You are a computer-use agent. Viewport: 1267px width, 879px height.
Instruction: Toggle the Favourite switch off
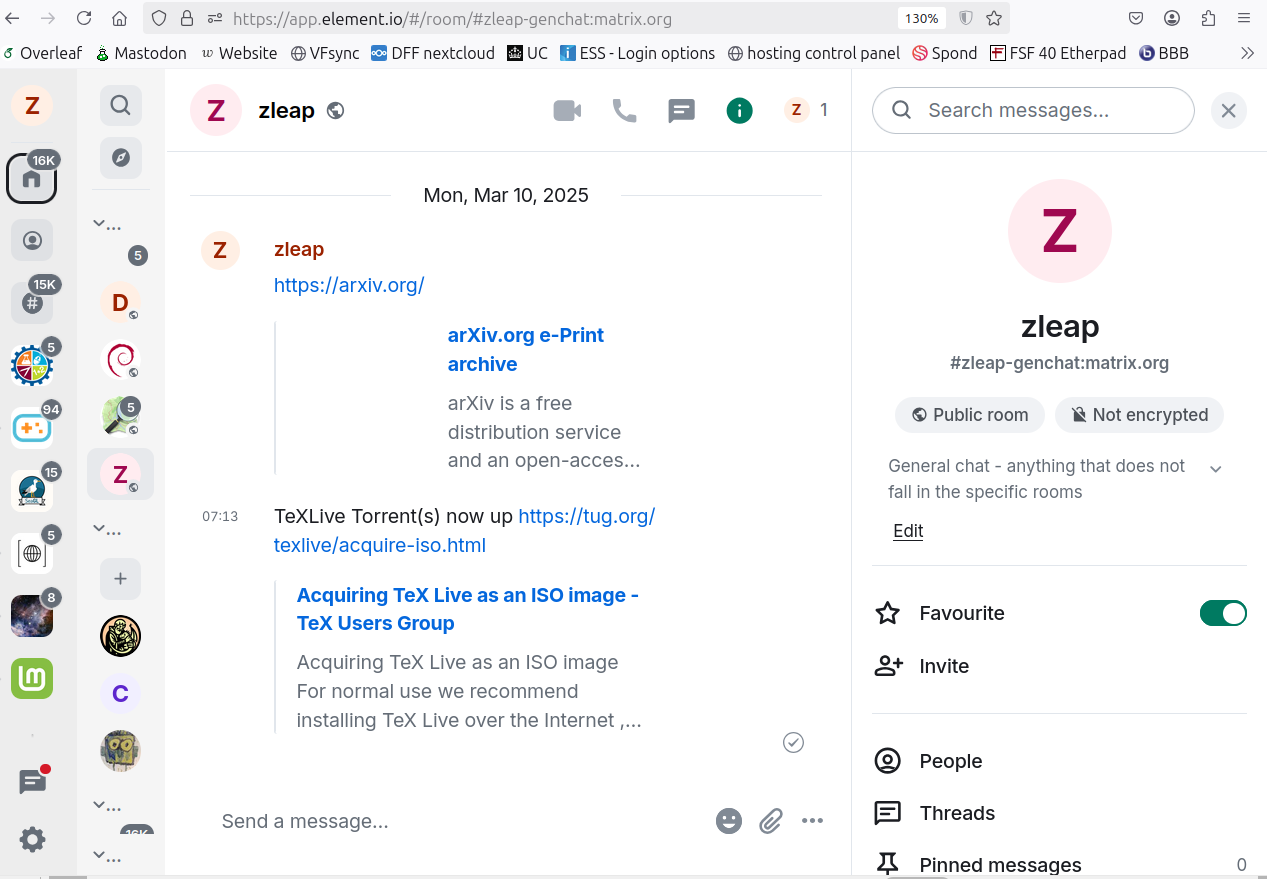click(1223, 613)
